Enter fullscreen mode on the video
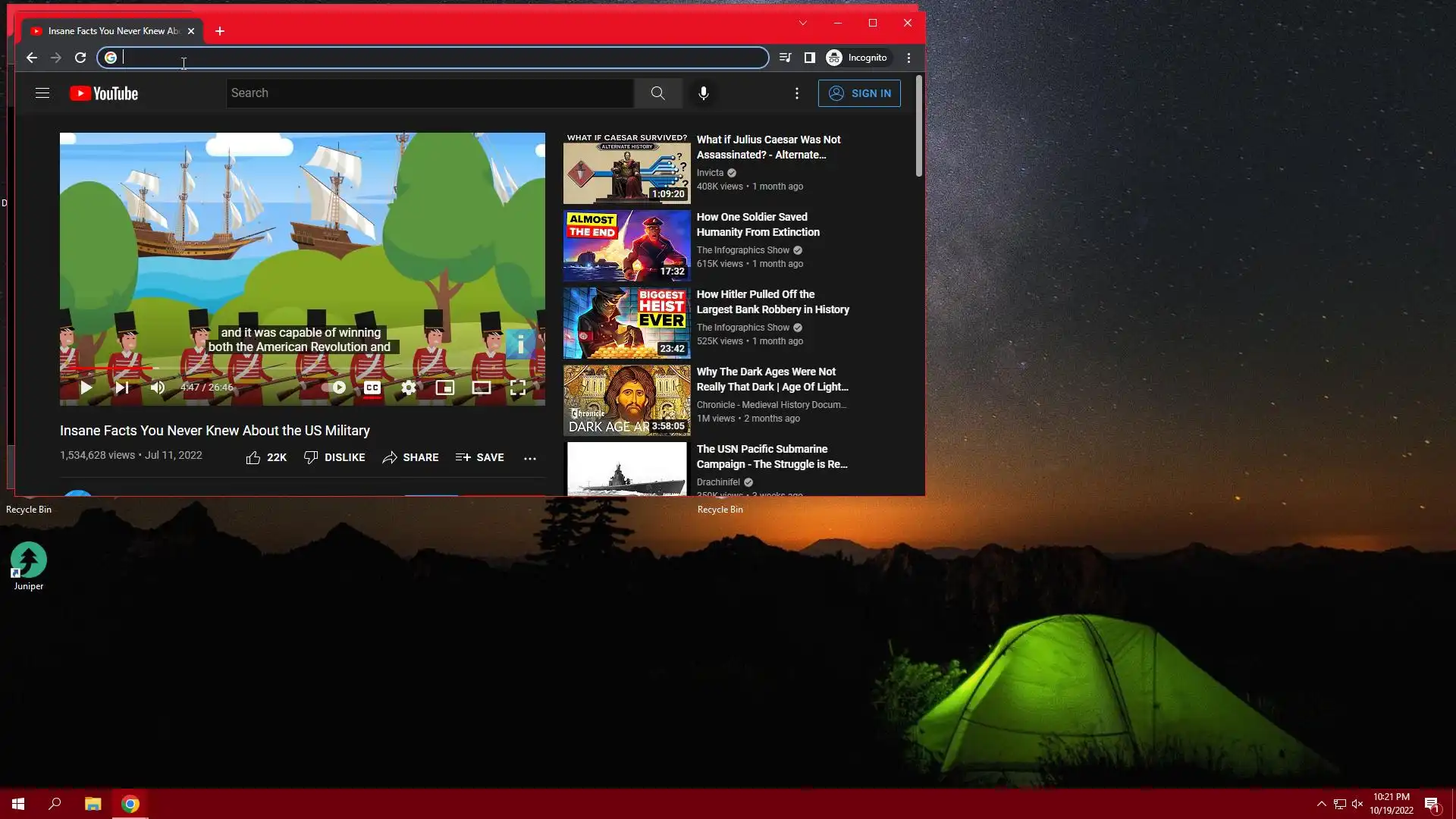This screenshot has width=1456, height=819. click(517, 388)
